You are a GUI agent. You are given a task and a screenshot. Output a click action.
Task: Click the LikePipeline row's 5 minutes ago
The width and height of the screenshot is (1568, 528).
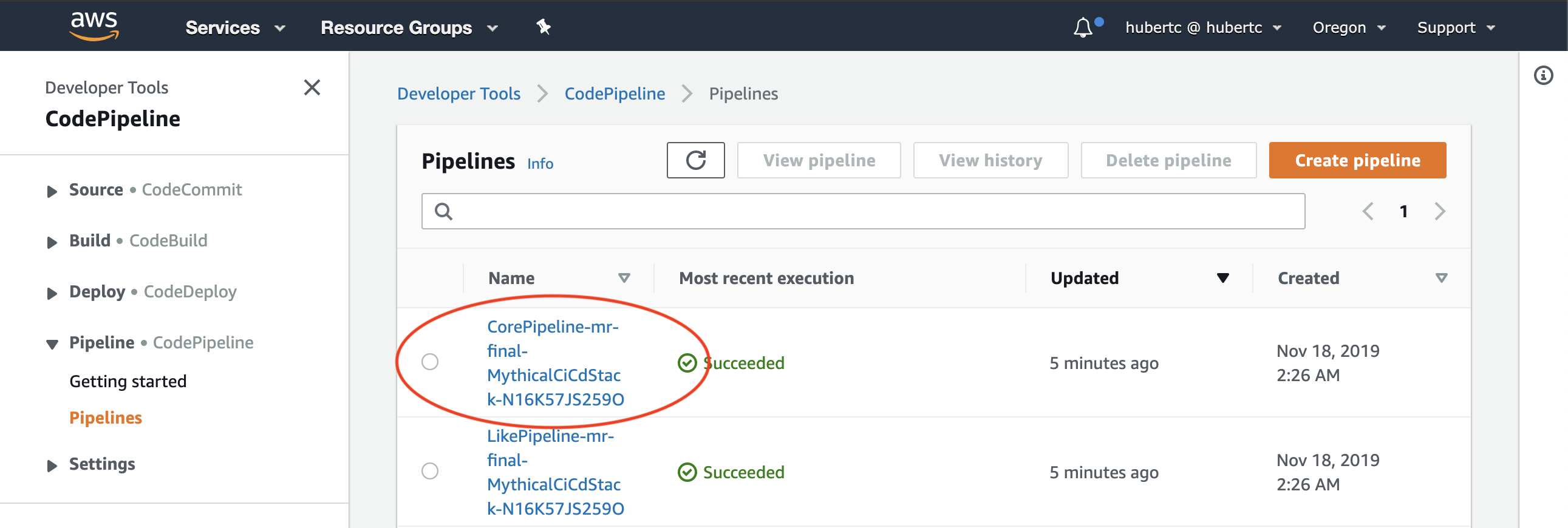pos(1103,472)
